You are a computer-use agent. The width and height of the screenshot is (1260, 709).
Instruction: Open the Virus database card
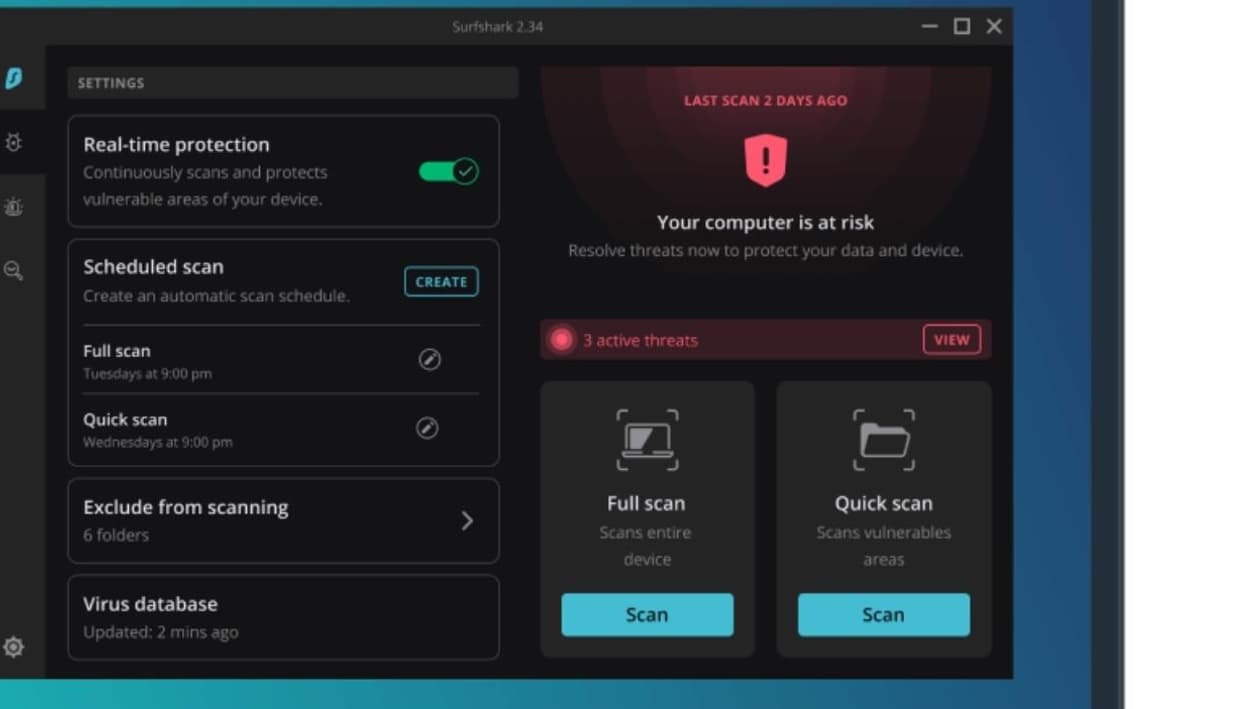283,617
